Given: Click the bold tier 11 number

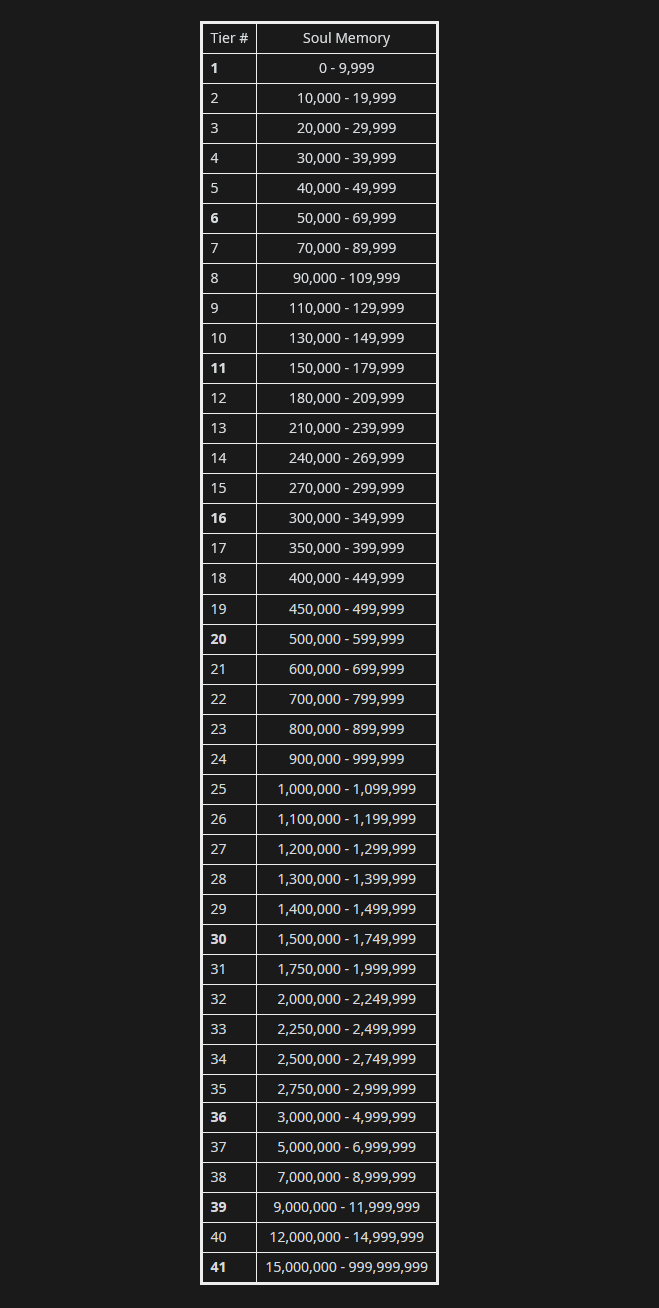Looking at the screenshot, I should (218, 368).
